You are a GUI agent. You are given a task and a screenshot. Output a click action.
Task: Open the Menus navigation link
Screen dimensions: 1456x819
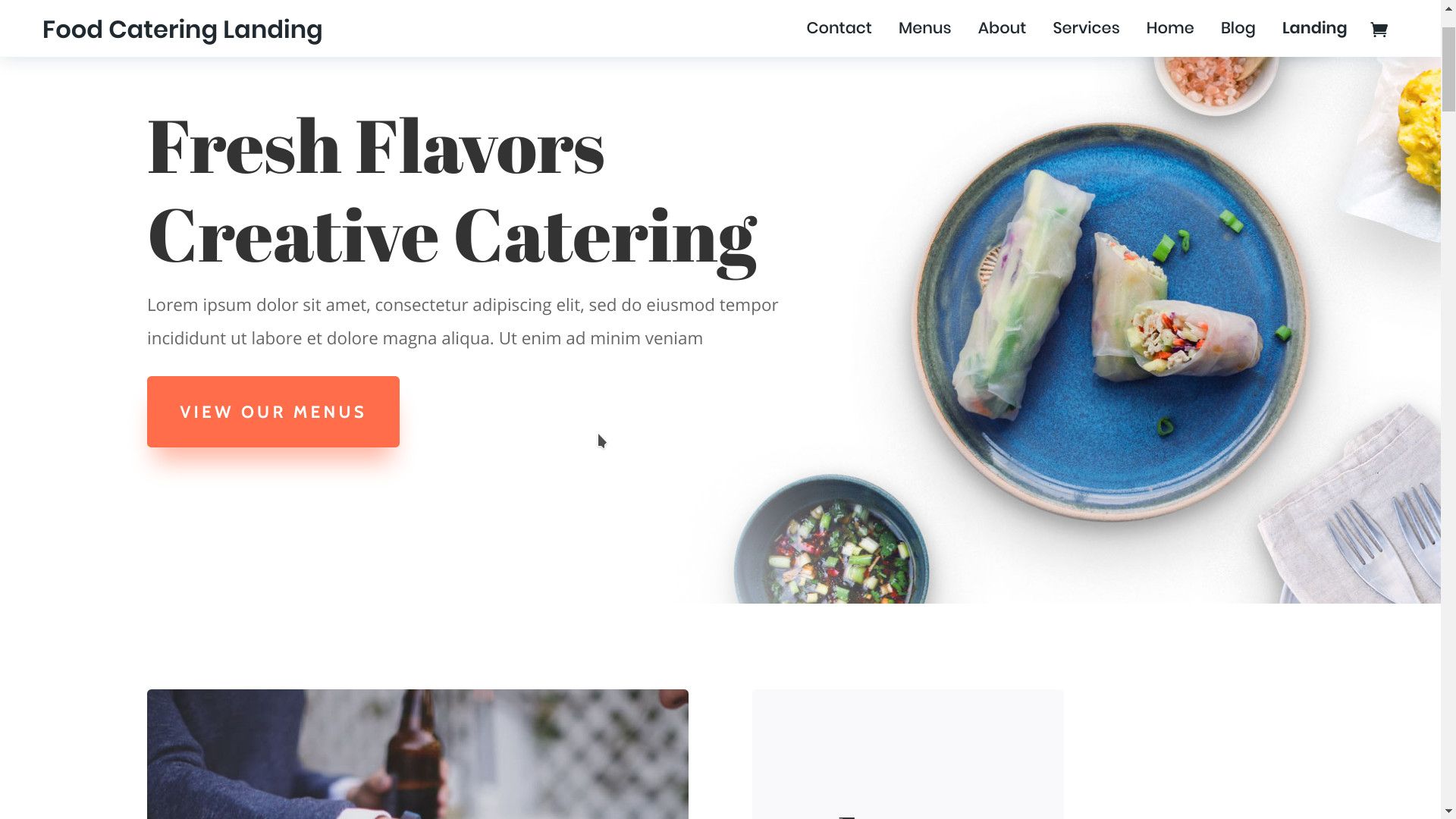click(x=924, y=28)
